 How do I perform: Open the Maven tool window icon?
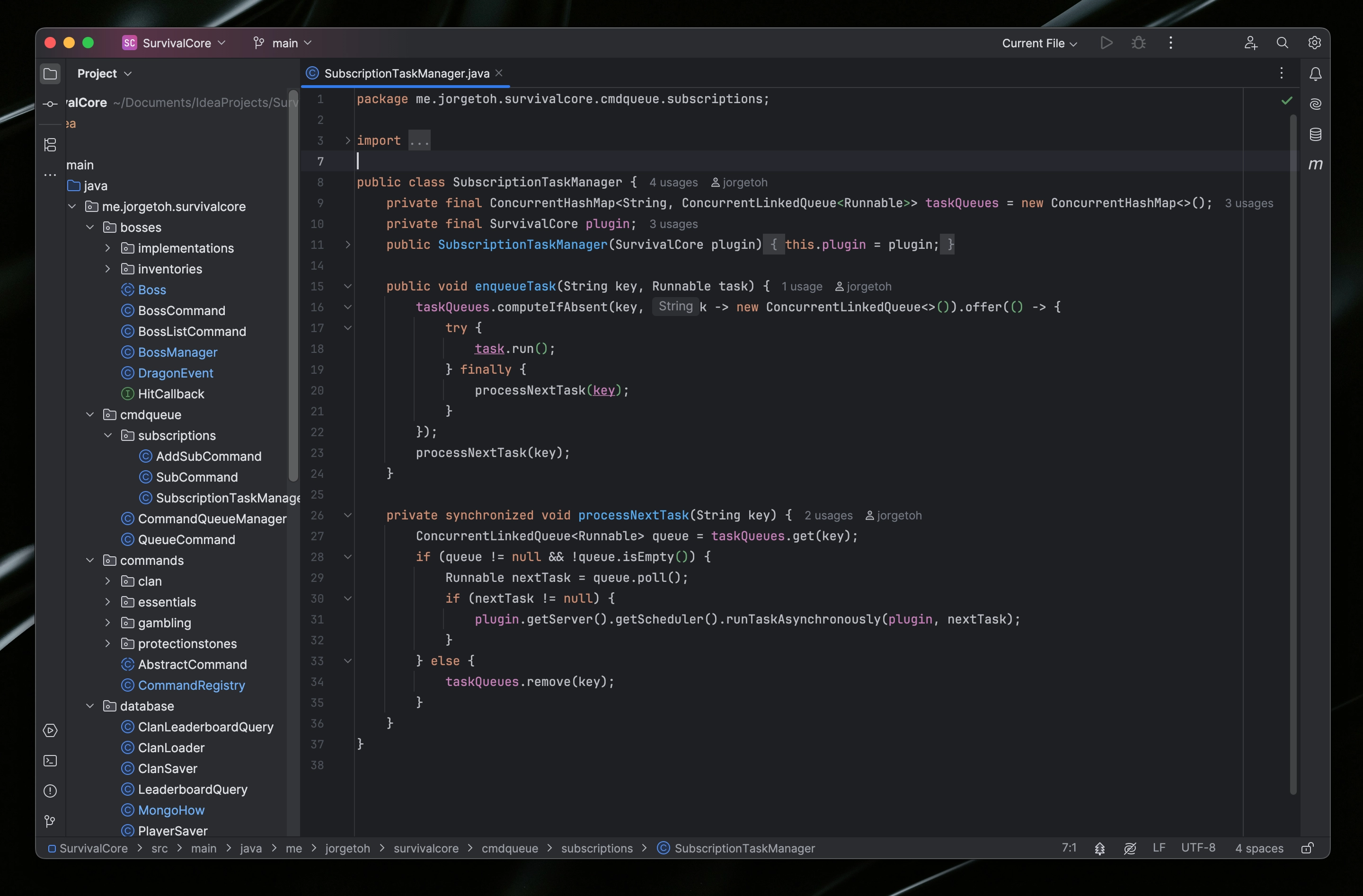(1315, 165)
